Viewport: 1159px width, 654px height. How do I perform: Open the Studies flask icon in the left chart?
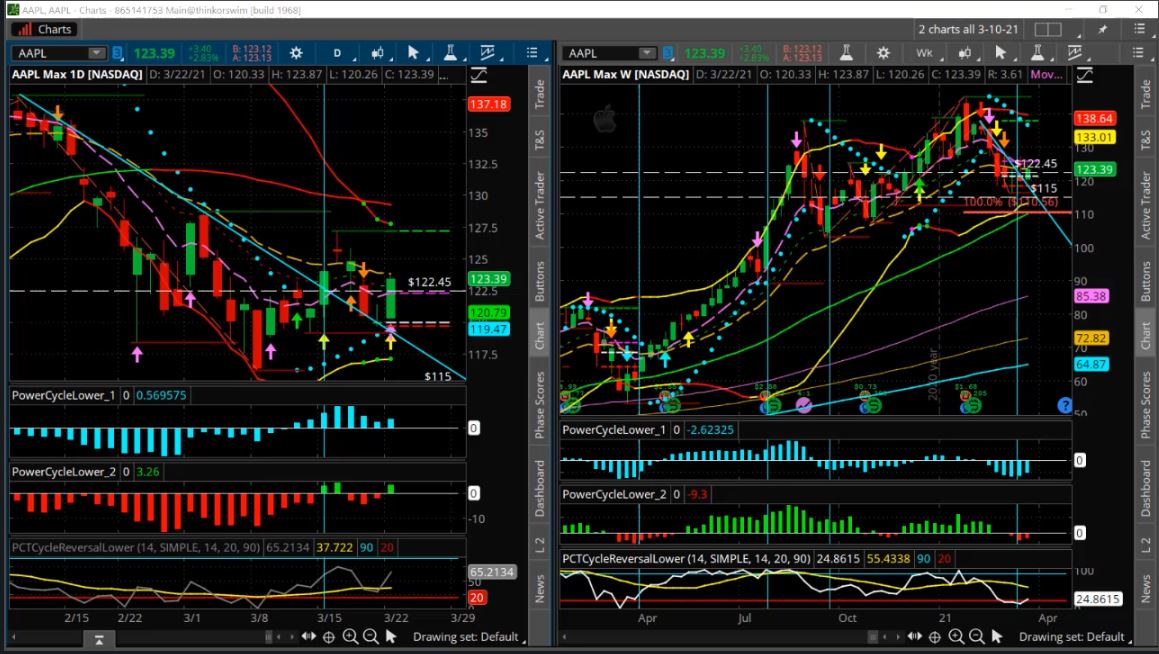coord(450,52)
